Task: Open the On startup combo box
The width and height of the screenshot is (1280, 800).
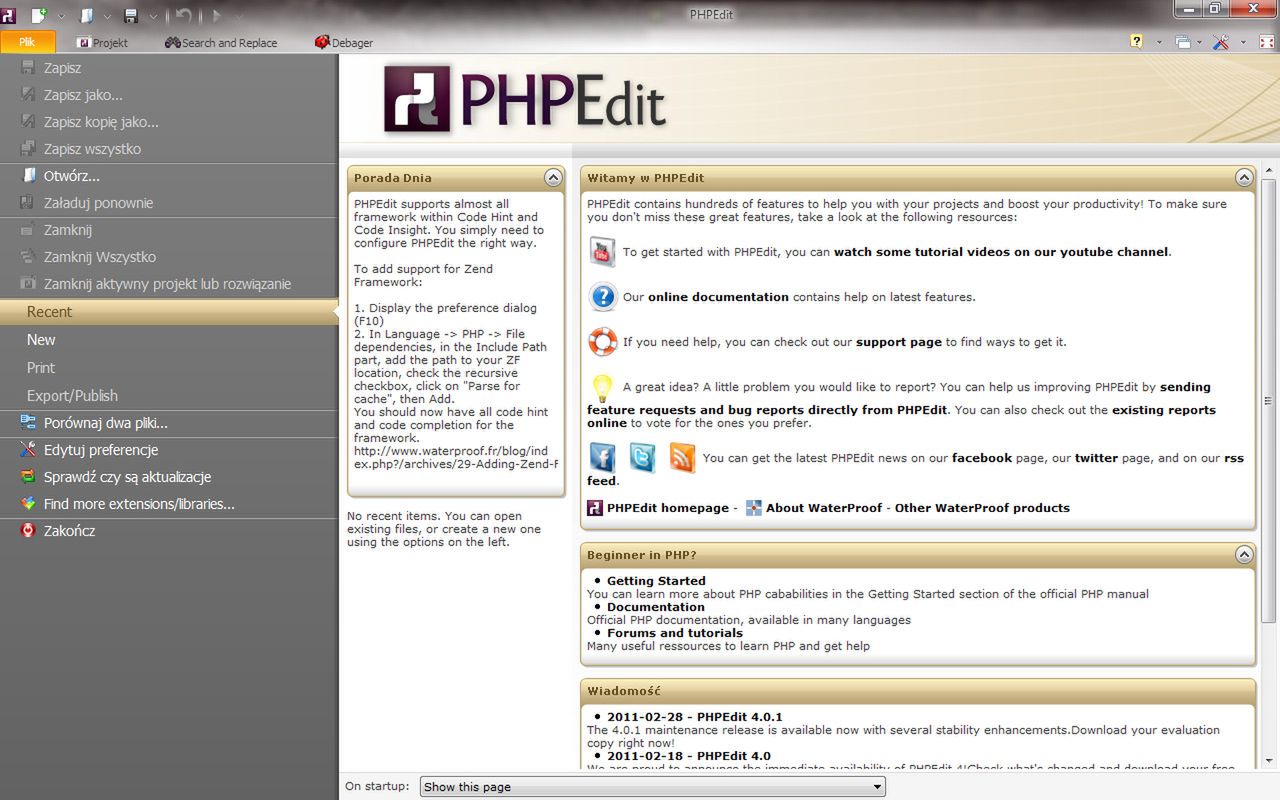Action: pos(653,787)
